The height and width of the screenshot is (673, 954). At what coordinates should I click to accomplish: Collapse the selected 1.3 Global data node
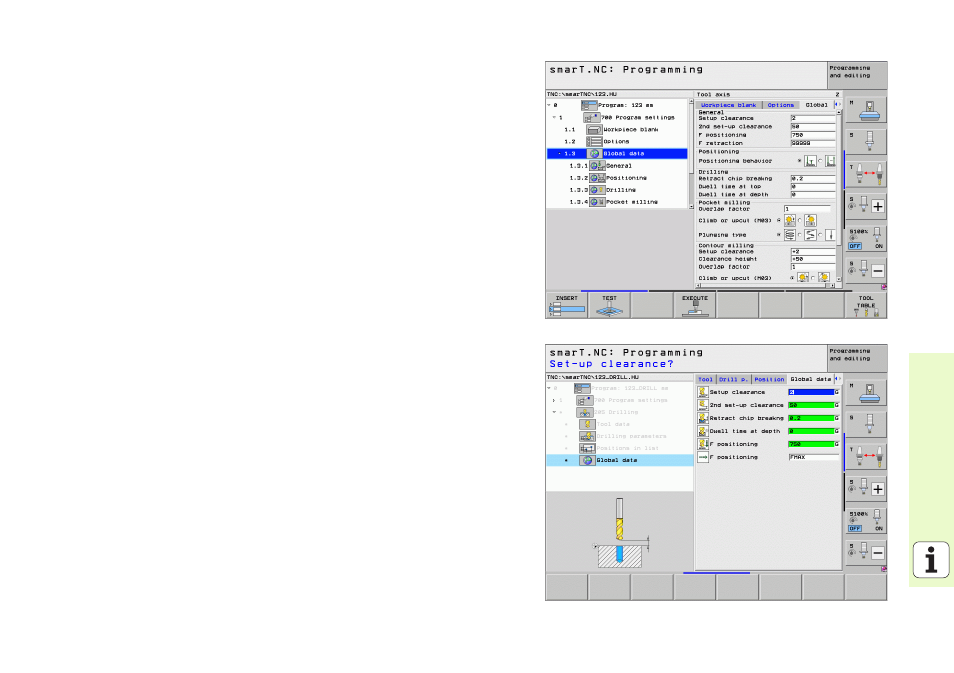click(553, 153)
